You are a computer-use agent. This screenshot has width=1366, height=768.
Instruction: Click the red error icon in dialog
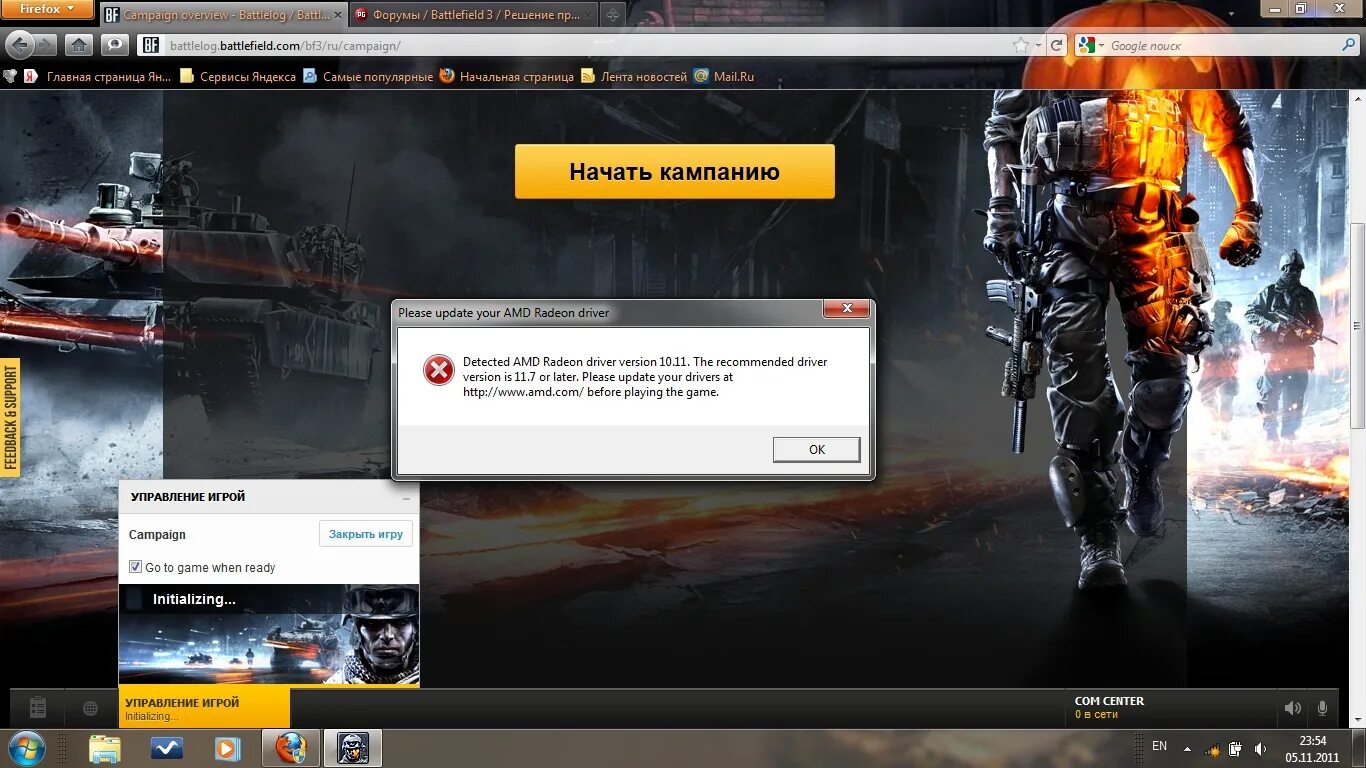click(x=438, y=370)
